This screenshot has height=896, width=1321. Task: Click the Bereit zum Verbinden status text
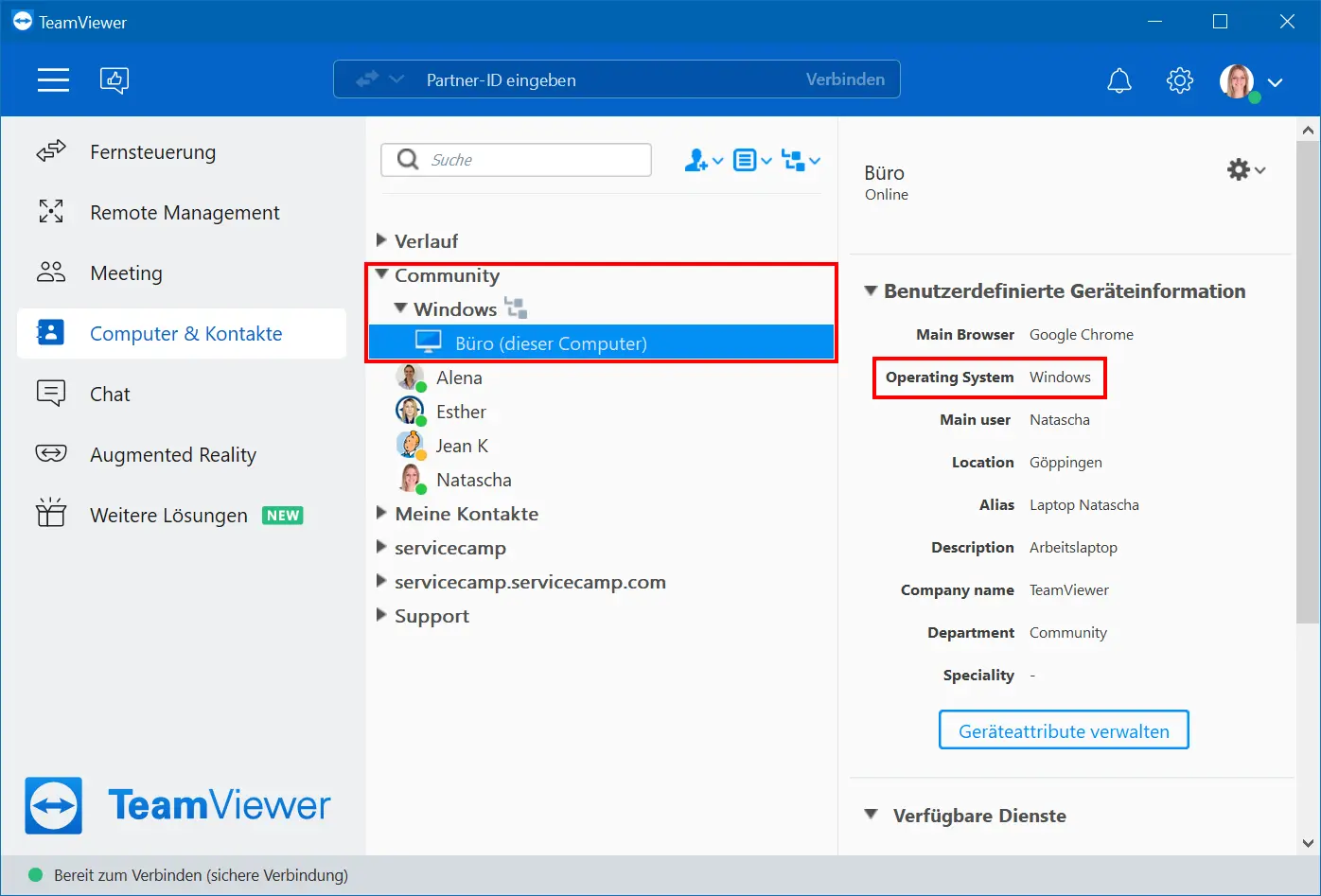pyautogui.click(x=201, y=875)
